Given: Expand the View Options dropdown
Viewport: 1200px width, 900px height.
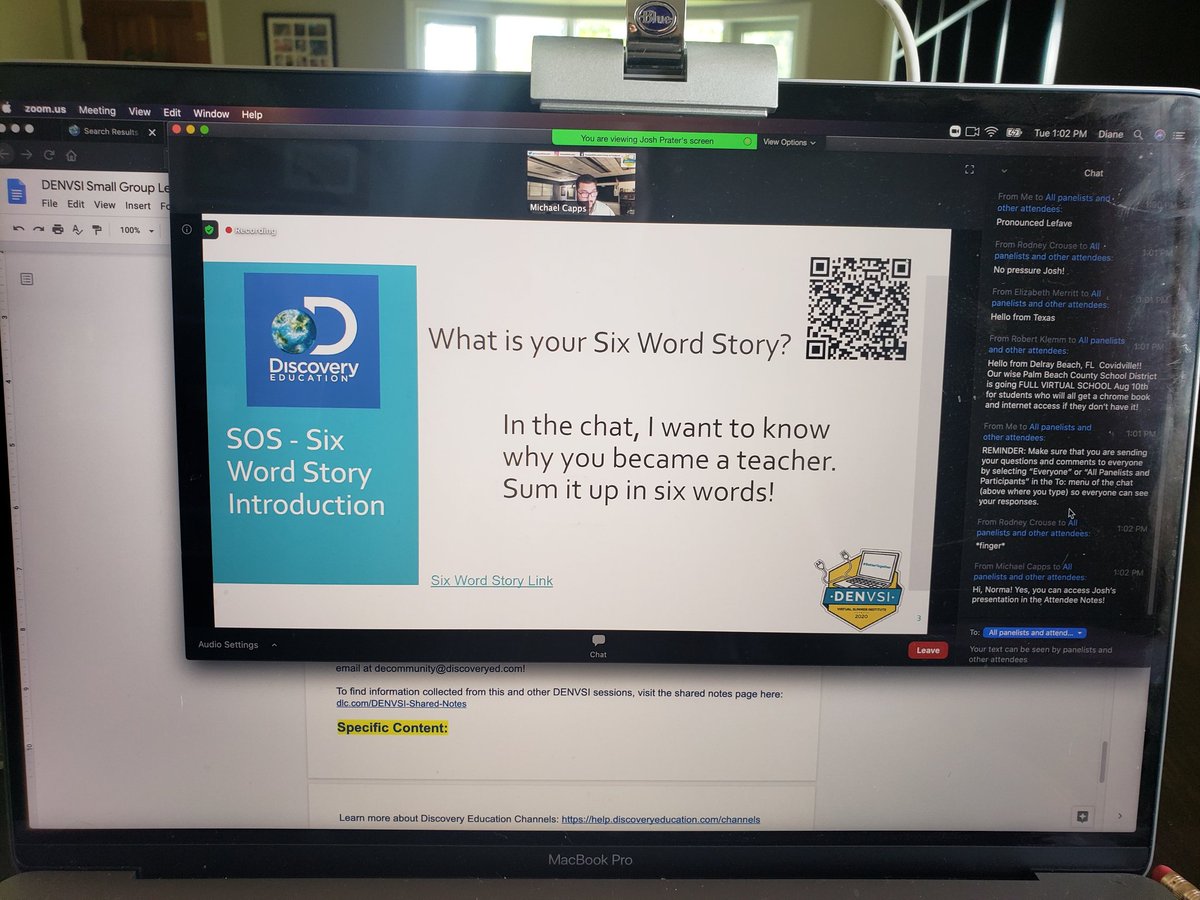Looking at the screenshot, I should pos(789,142).
